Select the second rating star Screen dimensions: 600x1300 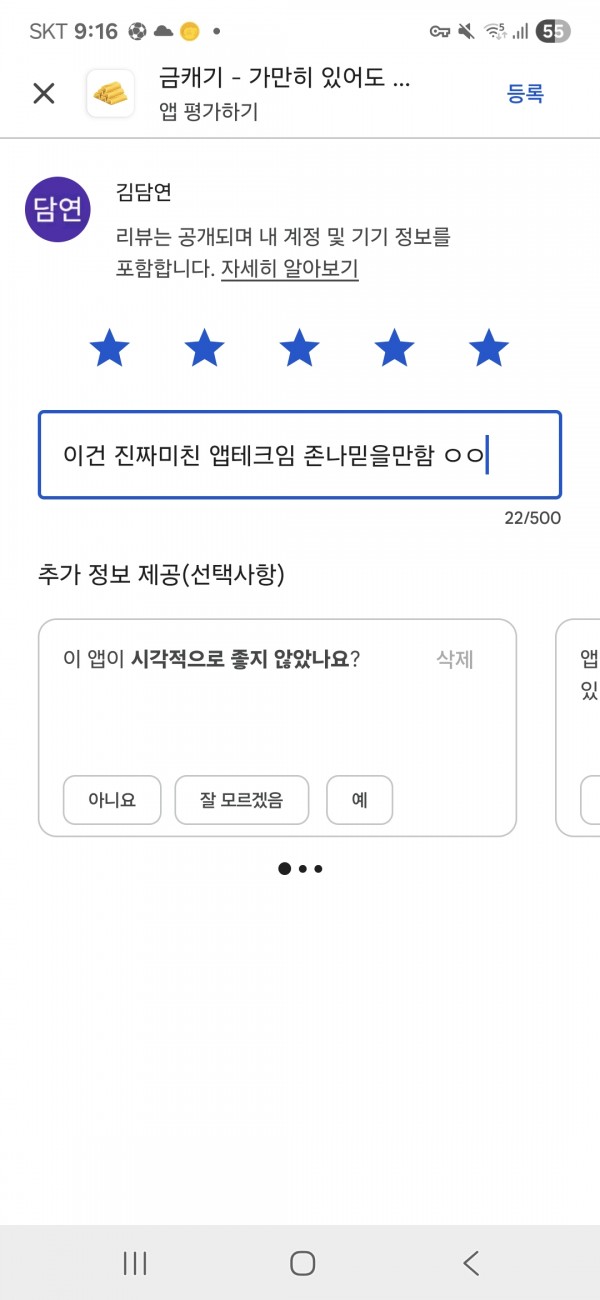pos(204,349)
